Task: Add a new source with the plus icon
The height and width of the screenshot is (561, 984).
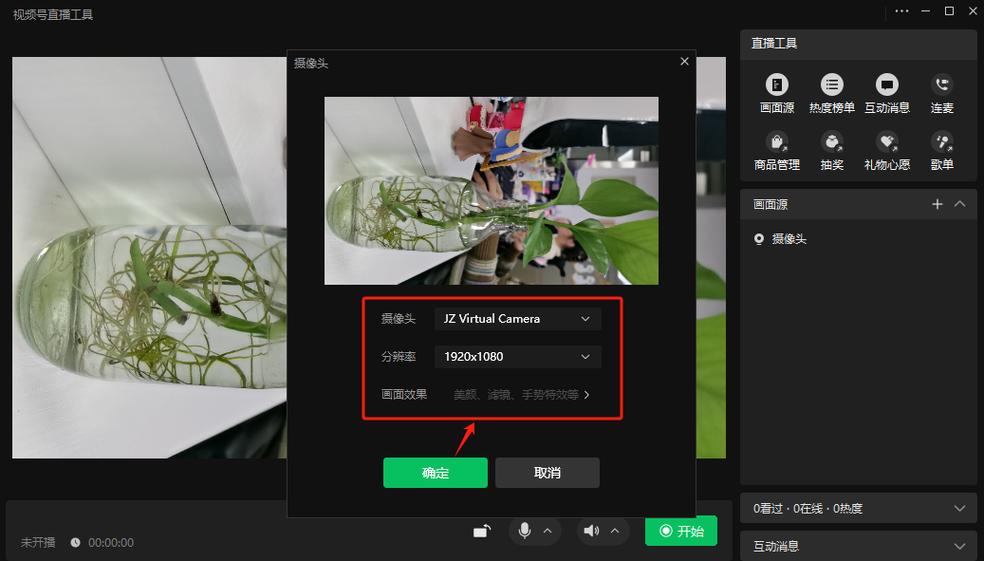Action: pyautogui.click(x=937, y=204)
